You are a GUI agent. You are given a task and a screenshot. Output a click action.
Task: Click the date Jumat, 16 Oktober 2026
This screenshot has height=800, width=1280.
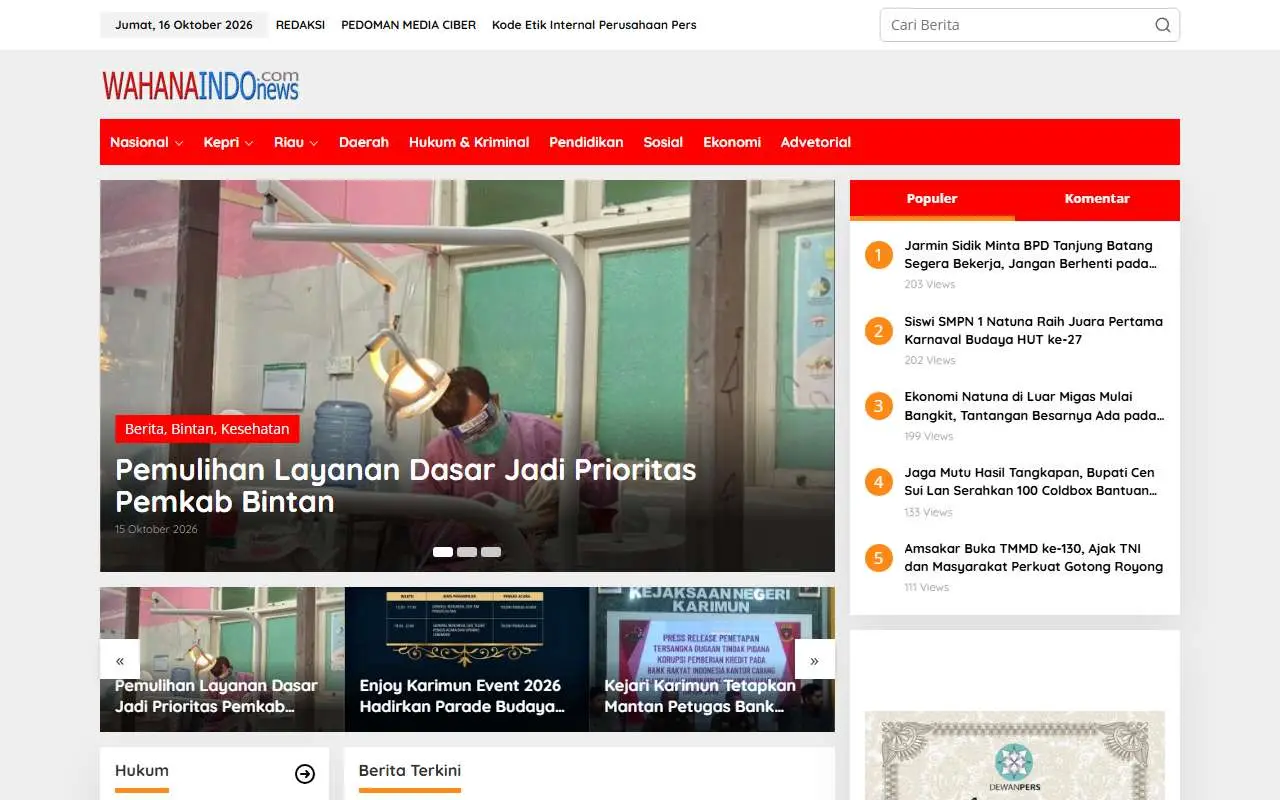coord(184,25)
